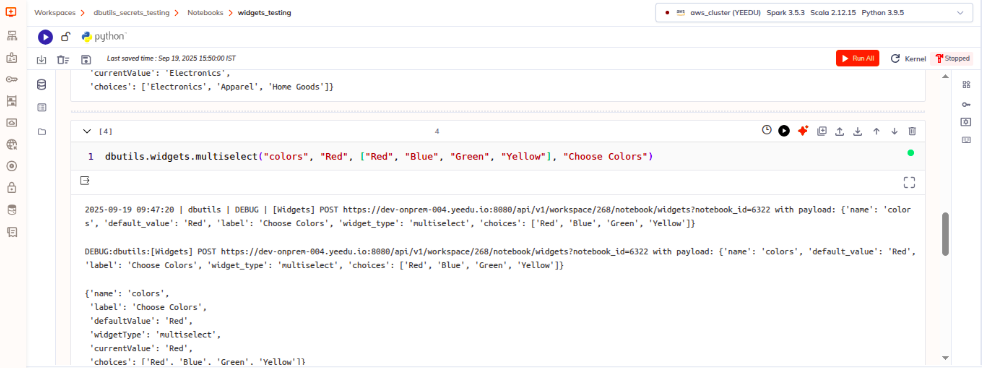
Task: Open cell 4 execution history clock icon
Action: point(767,130)
